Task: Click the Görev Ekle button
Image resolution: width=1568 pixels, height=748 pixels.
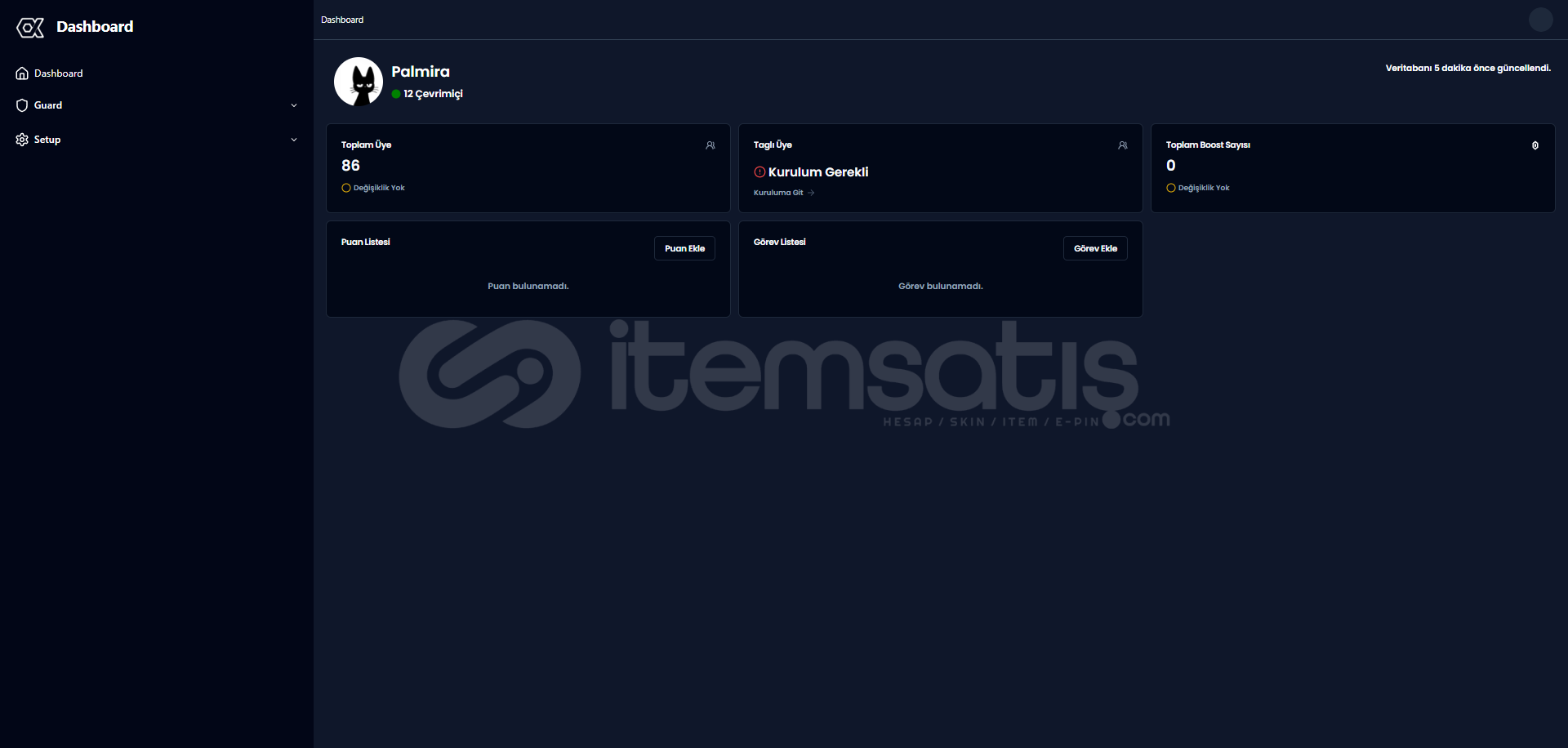Action: [1095, 248]
